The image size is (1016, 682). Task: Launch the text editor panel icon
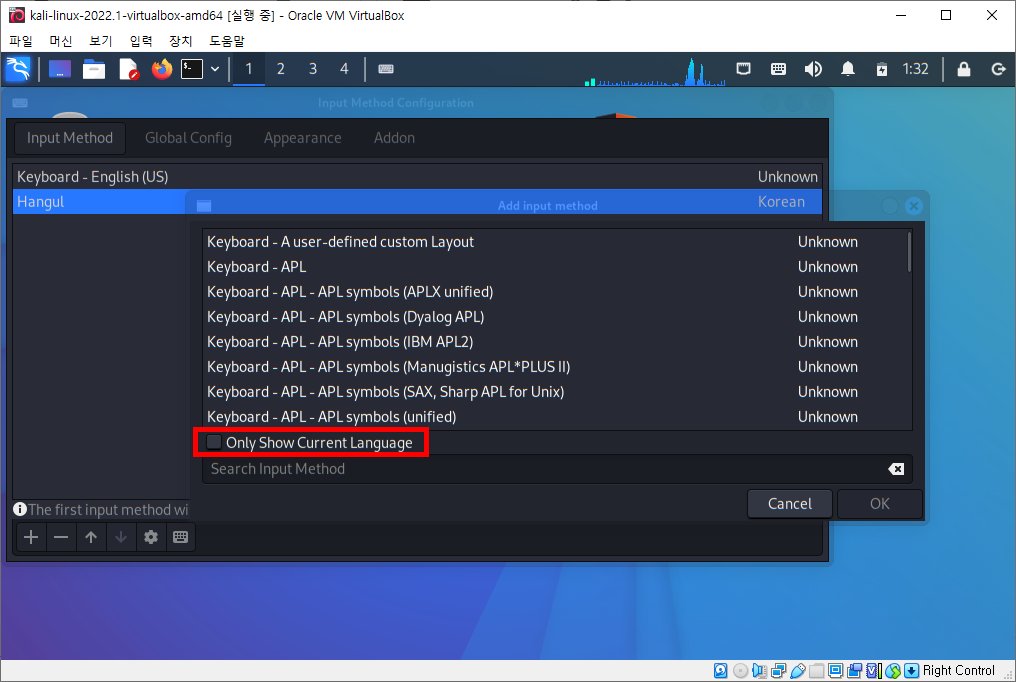(x=128, y=69)
